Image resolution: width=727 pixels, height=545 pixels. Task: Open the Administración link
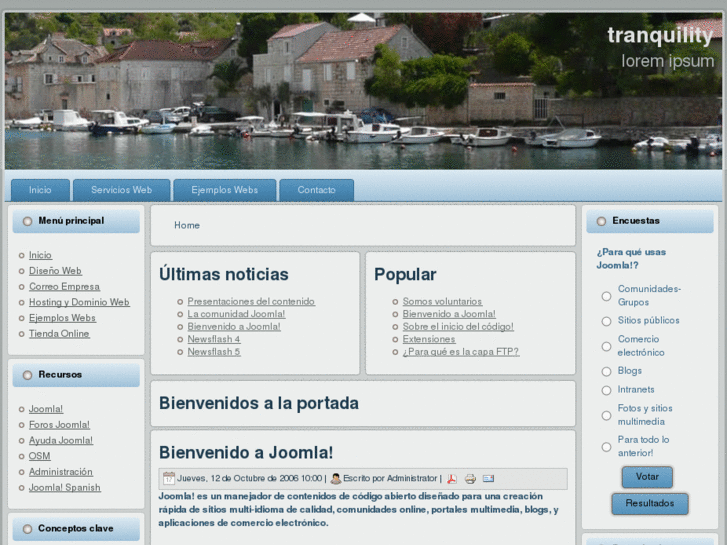[61, 472]
